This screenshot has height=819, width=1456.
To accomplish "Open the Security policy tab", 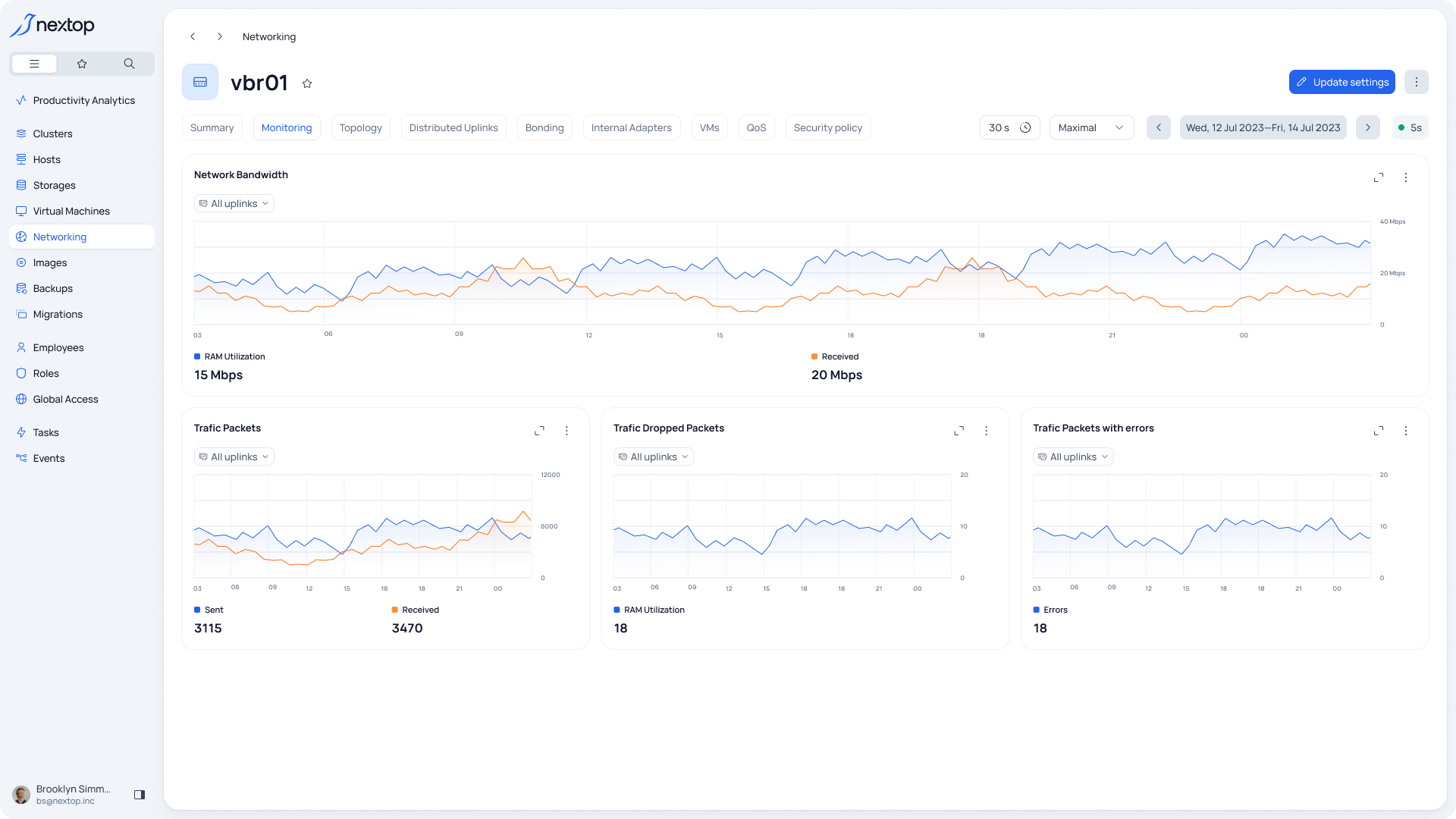I will tap(828, 127).
